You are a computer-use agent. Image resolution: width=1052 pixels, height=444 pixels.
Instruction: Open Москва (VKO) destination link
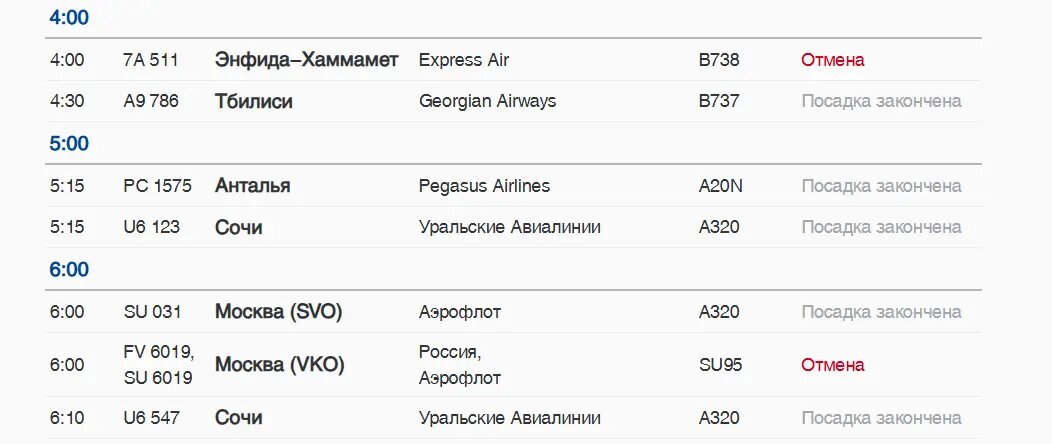[279, 365]
